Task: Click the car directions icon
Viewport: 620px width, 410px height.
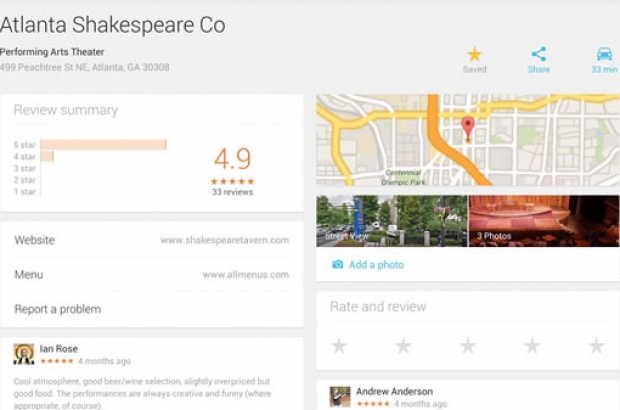Action: pos(604,54)
